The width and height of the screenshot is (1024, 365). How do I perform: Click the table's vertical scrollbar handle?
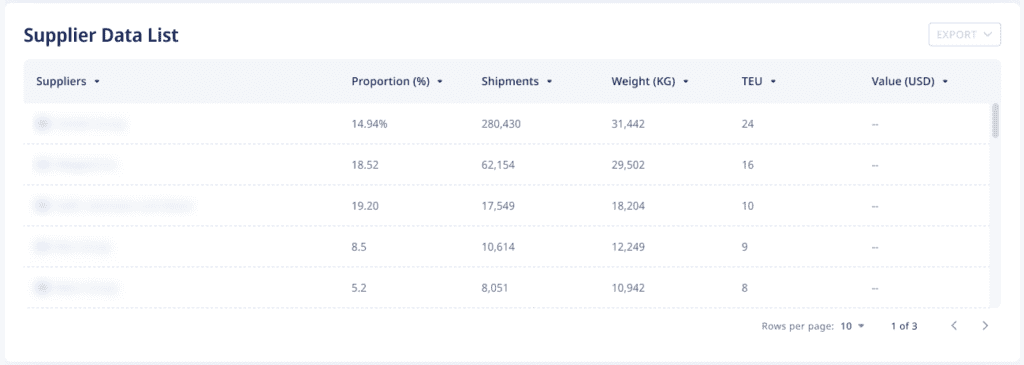click(x=995, y=120)
